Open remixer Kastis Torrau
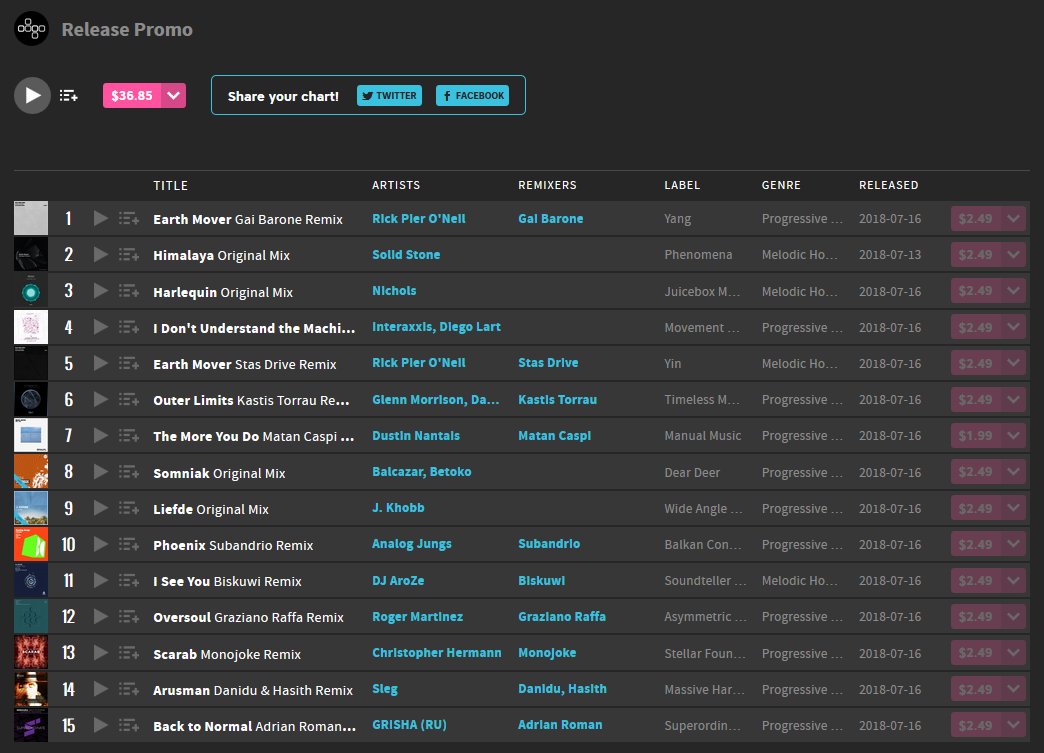Screen dimensions: 1044x753 [x=557, y=399]
